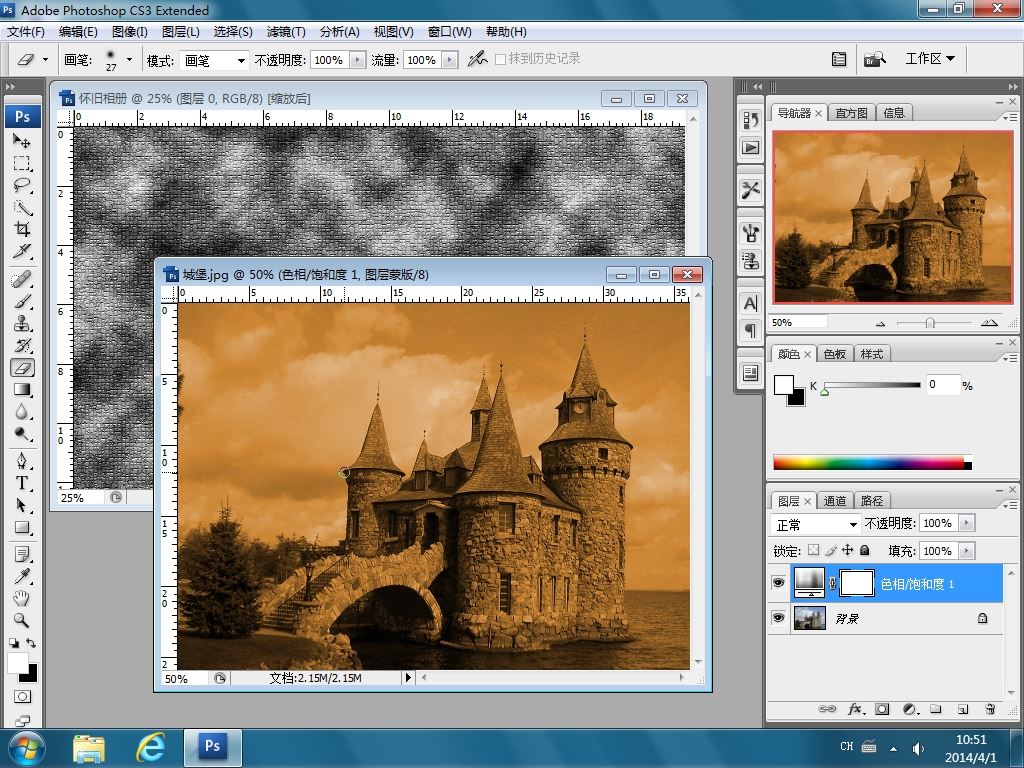Choose the Zoom magnifier tool

click(x=22, y=621)
